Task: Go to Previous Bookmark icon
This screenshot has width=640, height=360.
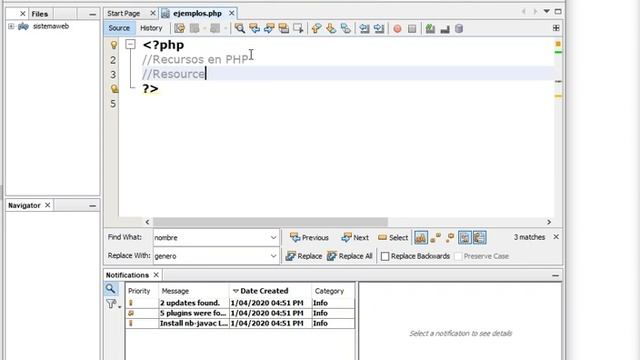Action: coord(316,29)
